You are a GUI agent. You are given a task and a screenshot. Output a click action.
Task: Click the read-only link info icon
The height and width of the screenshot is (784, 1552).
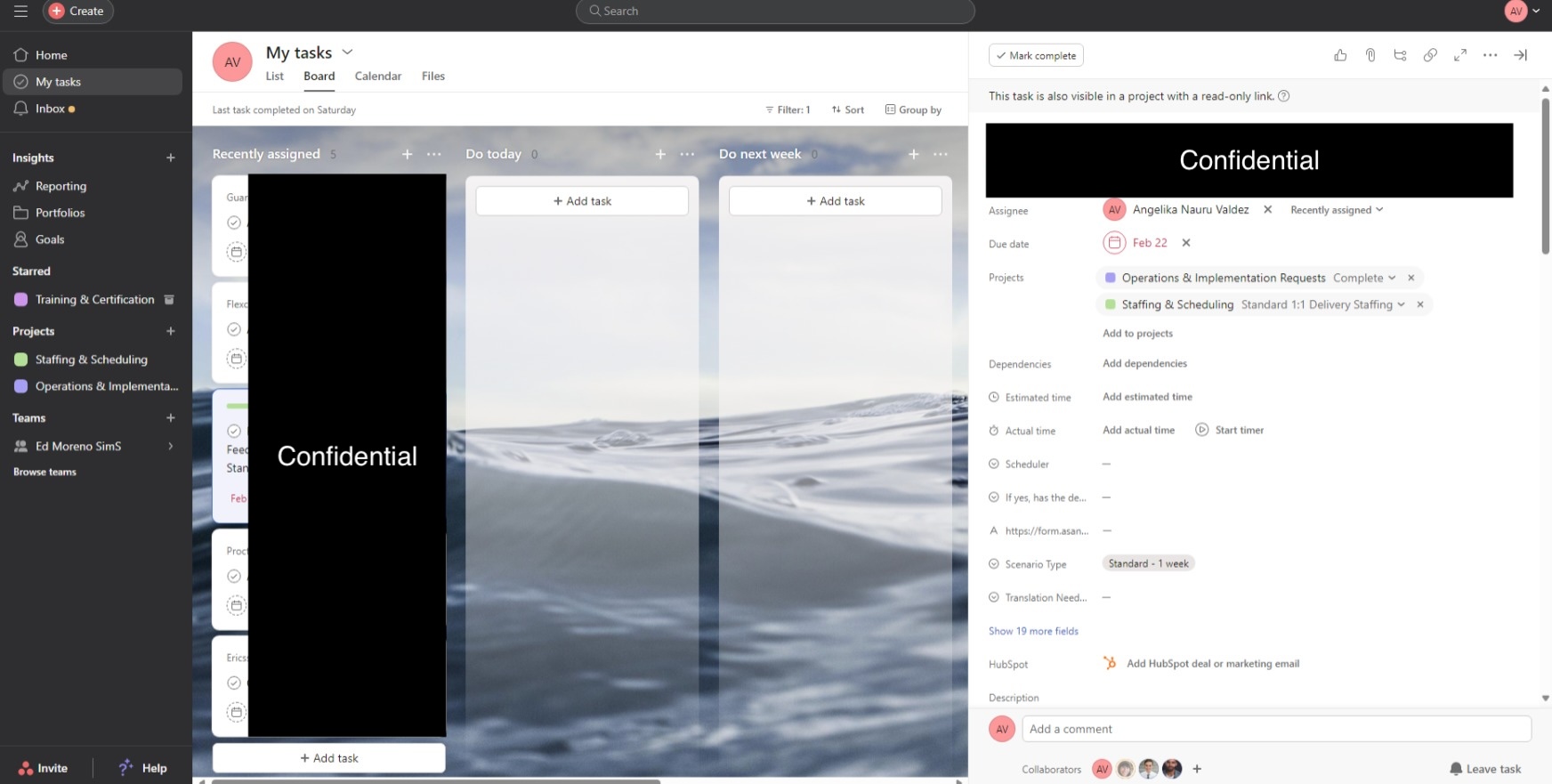(x=1284, y=96)
